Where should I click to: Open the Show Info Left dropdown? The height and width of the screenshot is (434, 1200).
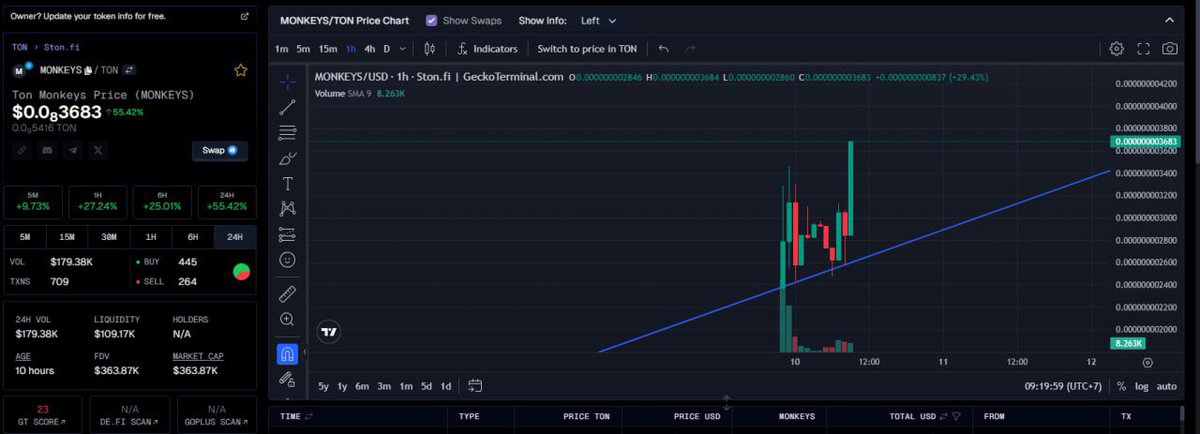pyautogui.click(x=599, y=20)
